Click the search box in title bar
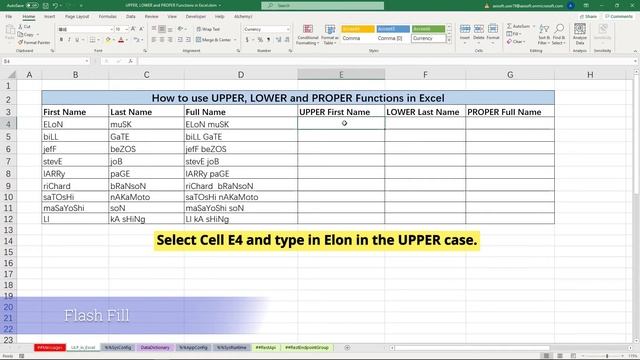Image resolution: width=640 pixels, height=360 pixels. click(x=322, y=6)
